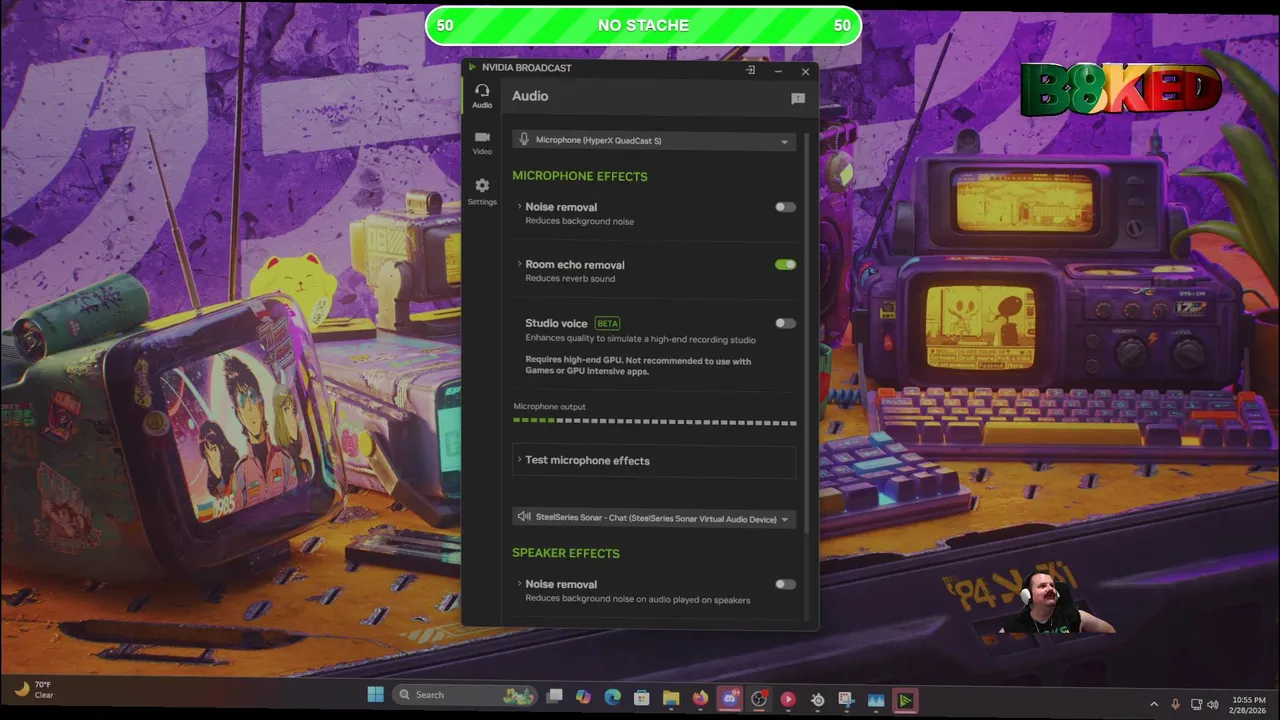This screenshot has width=1280, height=720.
Task: Open Task View from the taskbar
Action: pyautogui.click(x=554, y=696)
